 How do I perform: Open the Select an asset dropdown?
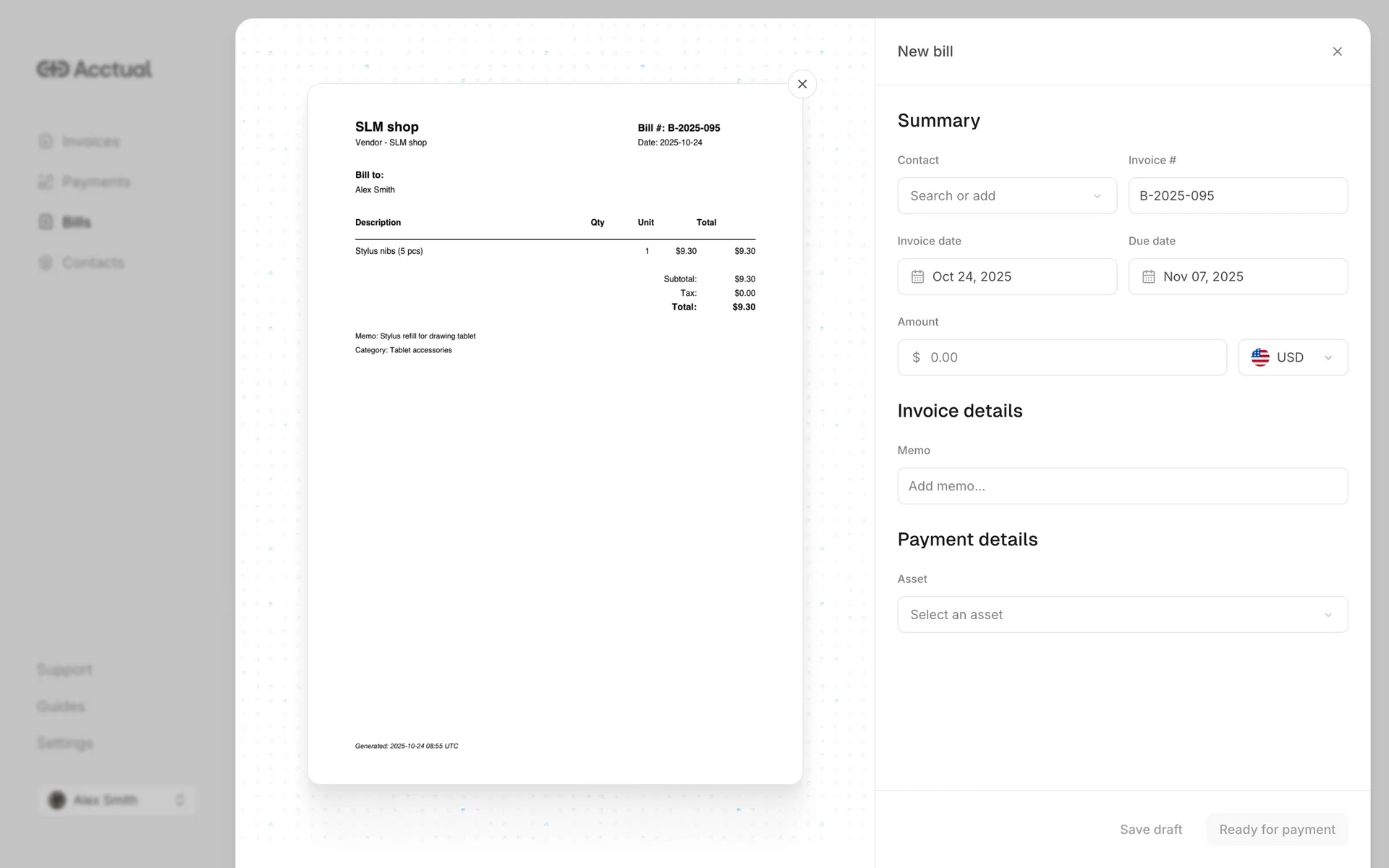(1122, 615)
